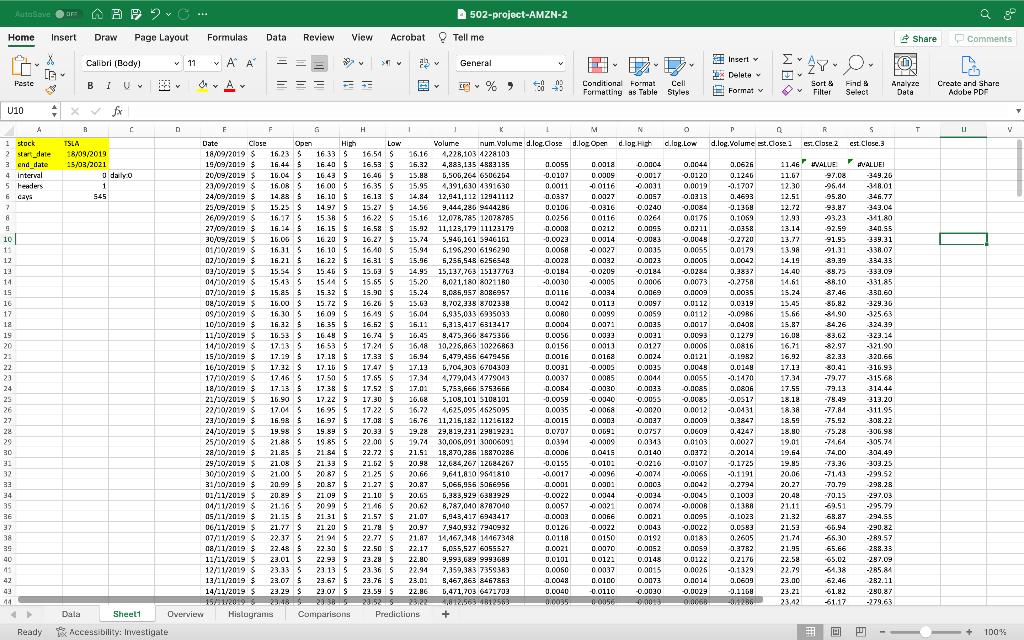
Task: Click the Undo icon
Action: (155, 14)
